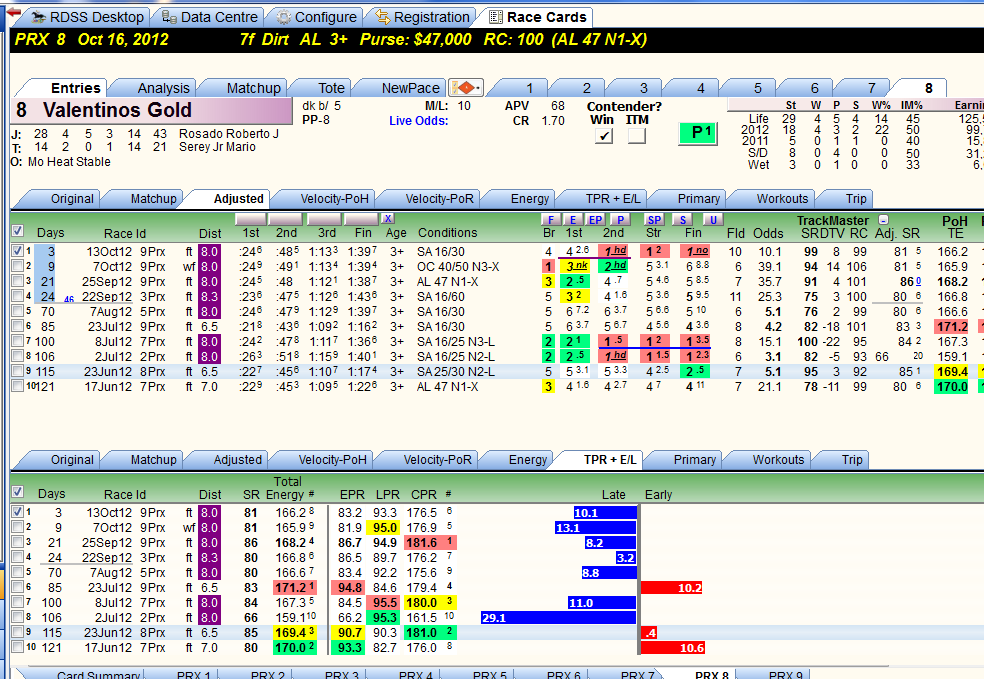Click the blue 29.1 Late bar
The image size is (984, 679).
[x=559, y=618]
